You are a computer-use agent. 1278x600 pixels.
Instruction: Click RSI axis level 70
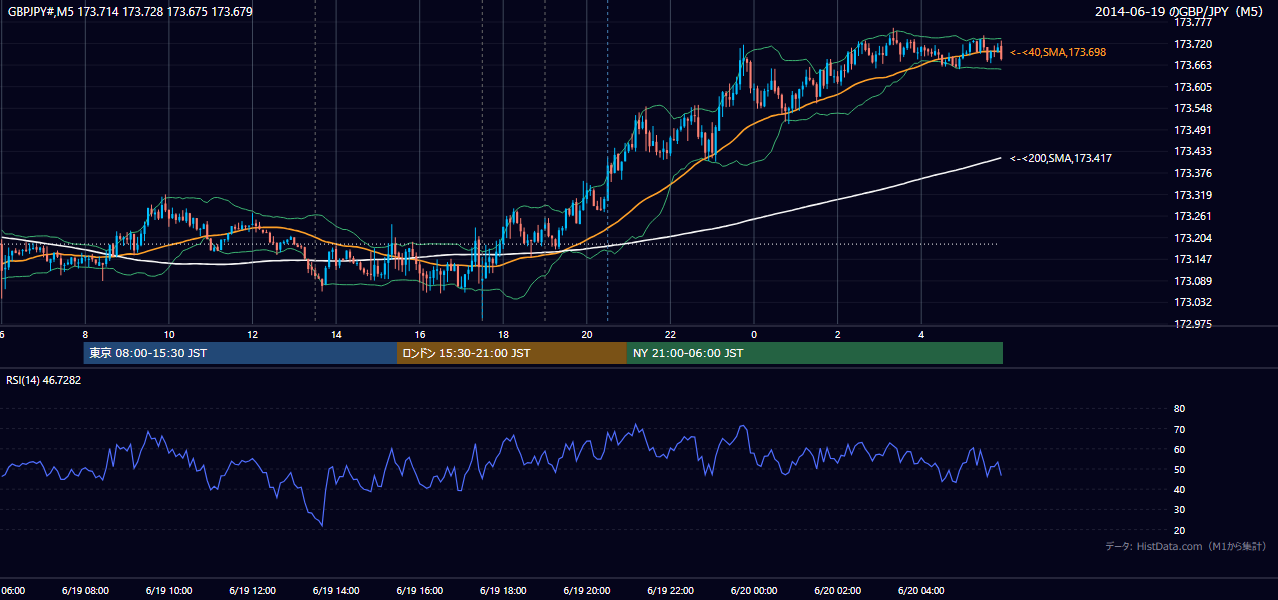(x=1179, y=429)
